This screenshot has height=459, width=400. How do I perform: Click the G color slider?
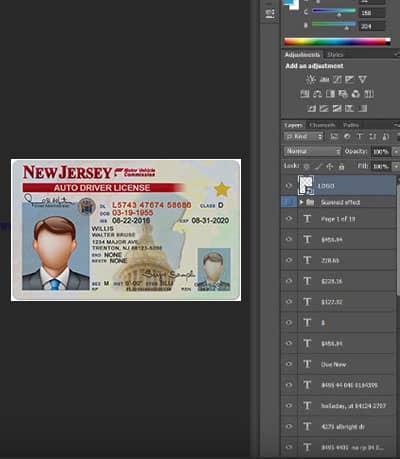[x=334, y=12]
